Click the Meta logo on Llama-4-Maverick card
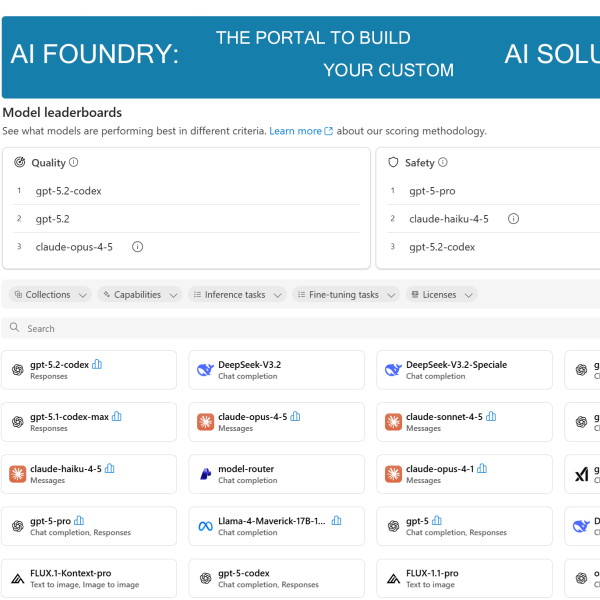Screen dimensions: 600x600 205,527
